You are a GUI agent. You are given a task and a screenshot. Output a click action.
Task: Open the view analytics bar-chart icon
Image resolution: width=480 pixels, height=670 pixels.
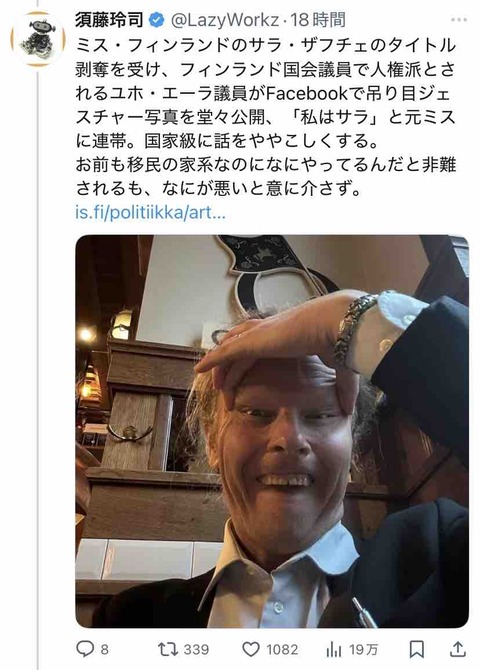point(333,650)
